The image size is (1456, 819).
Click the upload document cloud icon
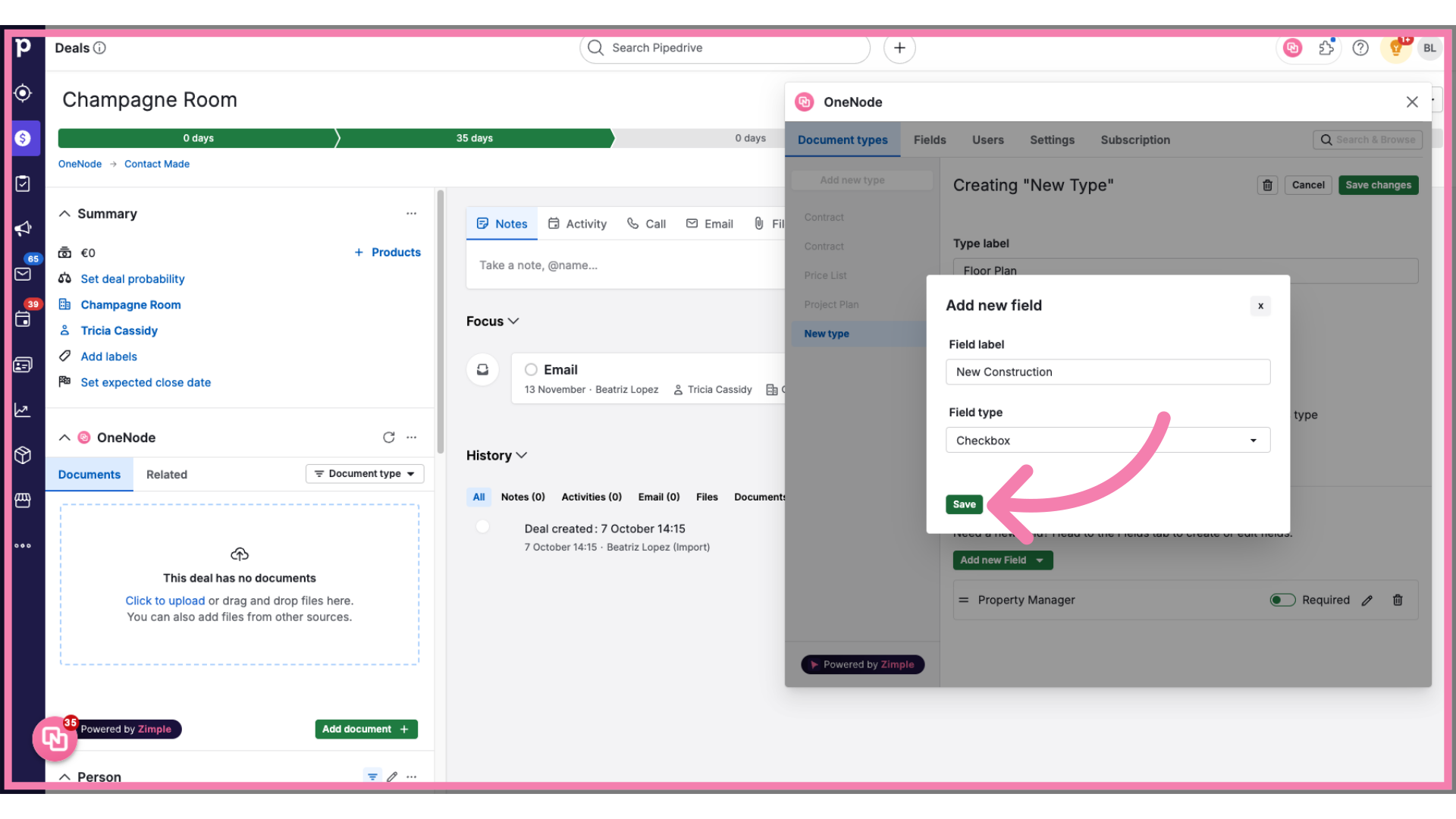238,553
